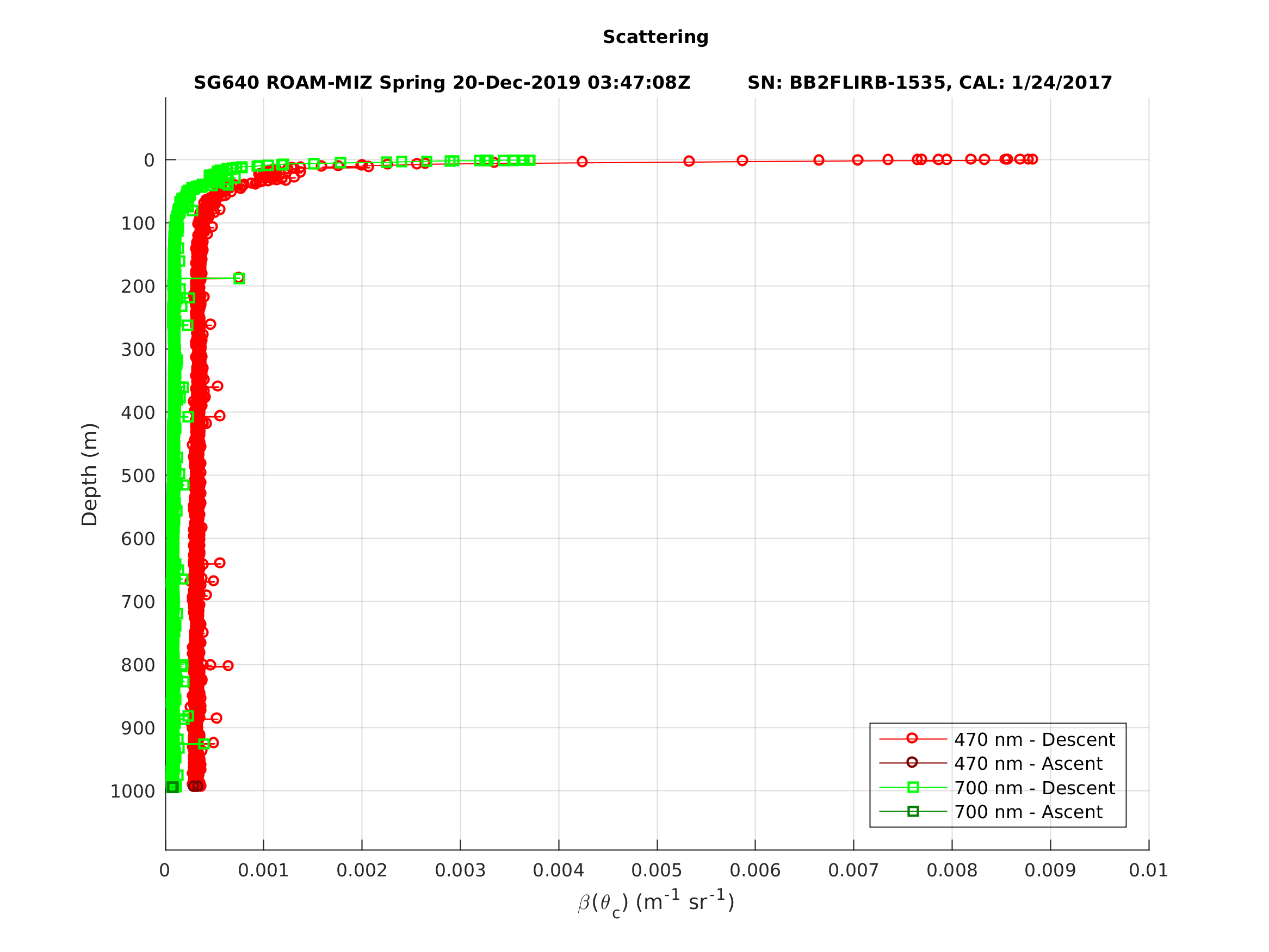Select the '470 nm - Ascent' legend entry
The width and height of the screenshot is (1269, 952).
(991, 764)
